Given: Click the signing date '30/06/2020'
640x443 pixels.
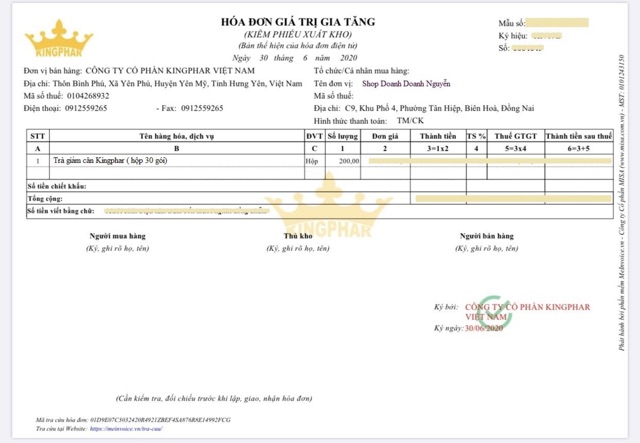Looking at the screenshot, I should tap(484, 328).
